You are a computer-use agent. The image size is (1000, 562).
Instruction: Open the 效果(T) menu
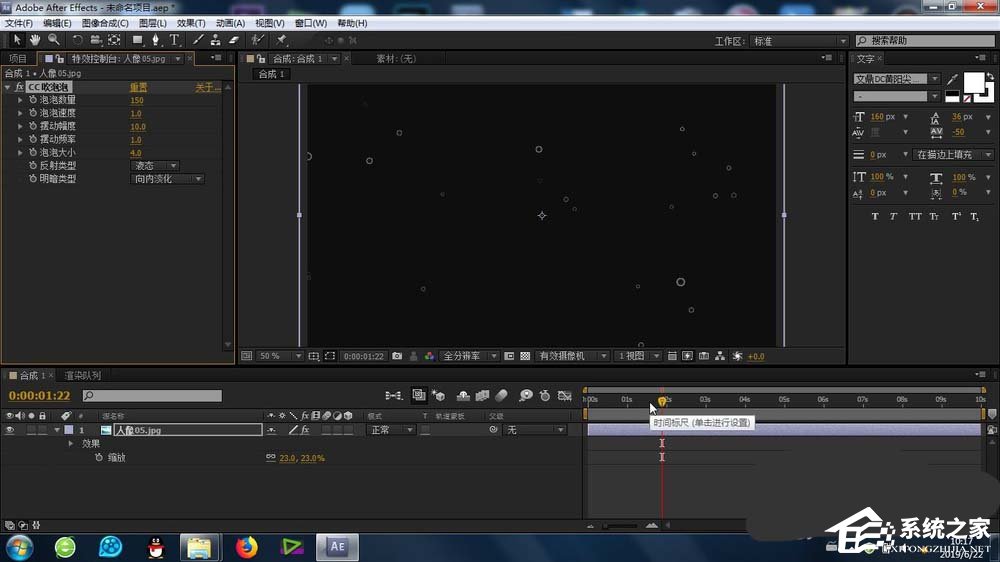coord(190,23)
